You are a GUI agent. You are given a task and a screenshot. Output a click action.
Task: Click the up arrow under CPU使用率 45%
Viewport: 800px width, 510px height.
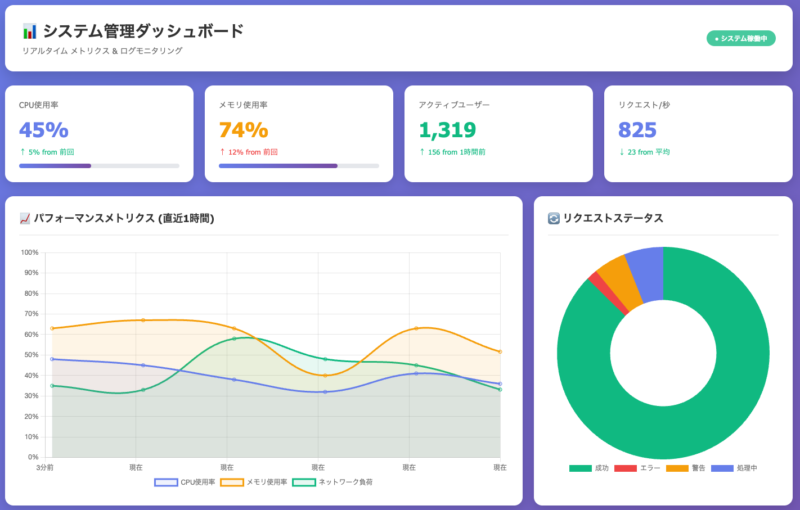22,152
